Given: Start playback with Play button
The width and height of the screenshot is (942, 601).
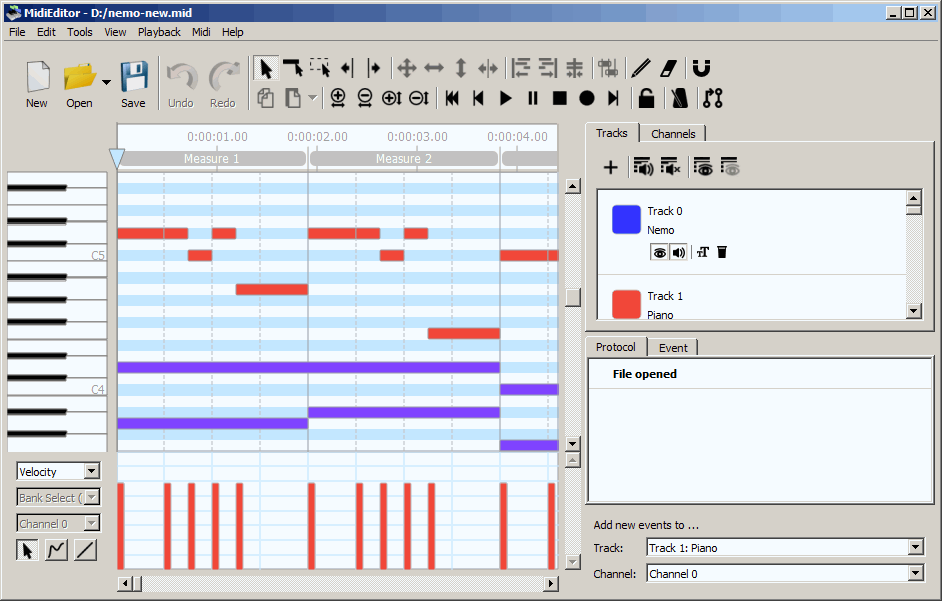Looking at the screenshot, I should point(506,98).
